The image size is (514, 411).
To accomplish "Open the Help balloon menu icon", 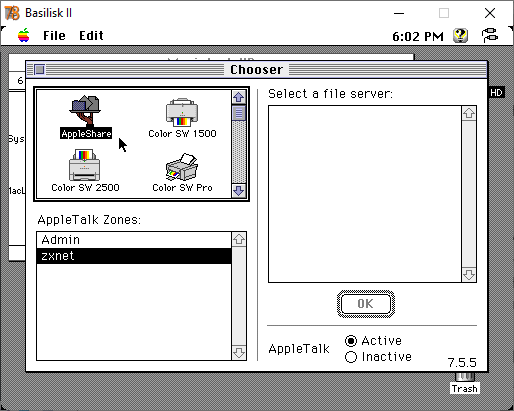I will pyautogui.click(x=460, y=35).
